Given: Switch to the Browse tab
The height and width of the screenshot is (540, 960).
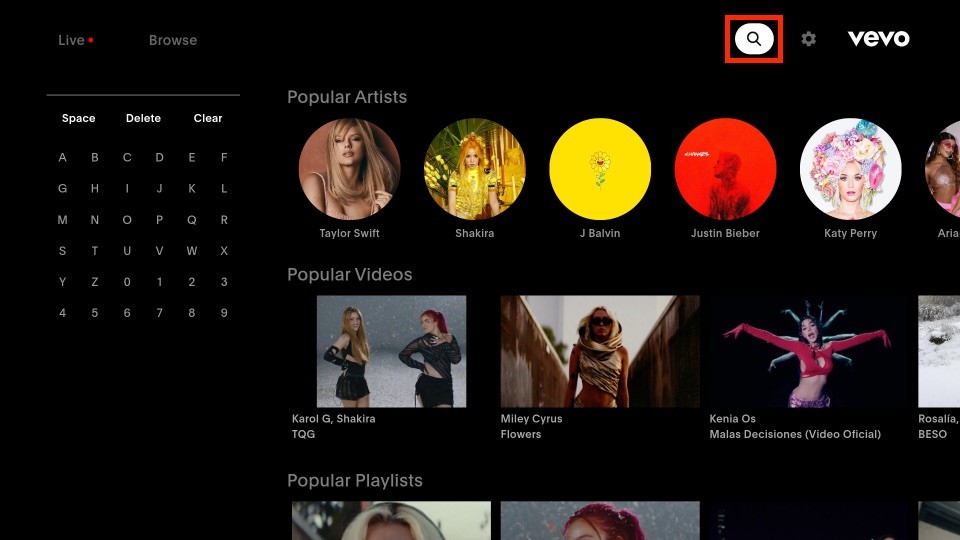Looking at the screenshot, I should [x=173, y=40].
